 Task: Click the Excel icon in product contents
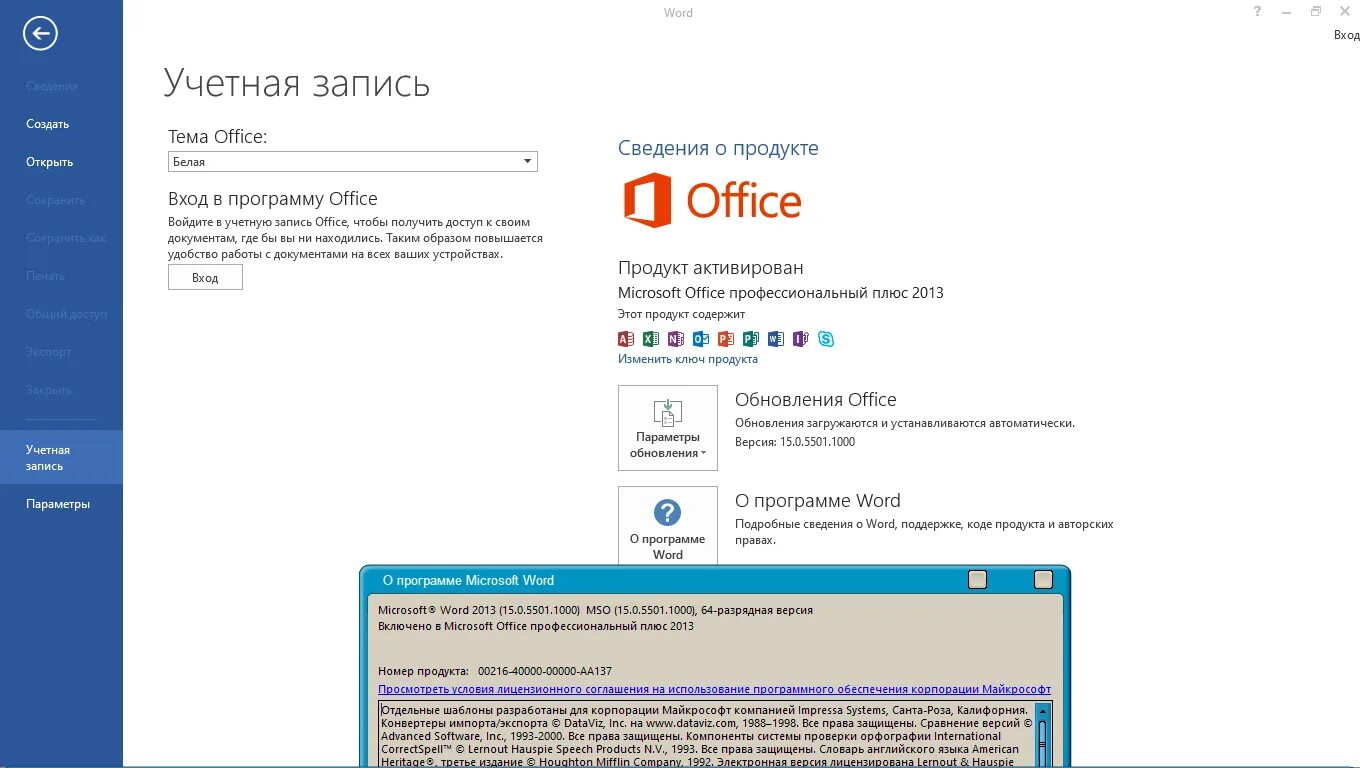pyautogui.click(x=651, y=339)
